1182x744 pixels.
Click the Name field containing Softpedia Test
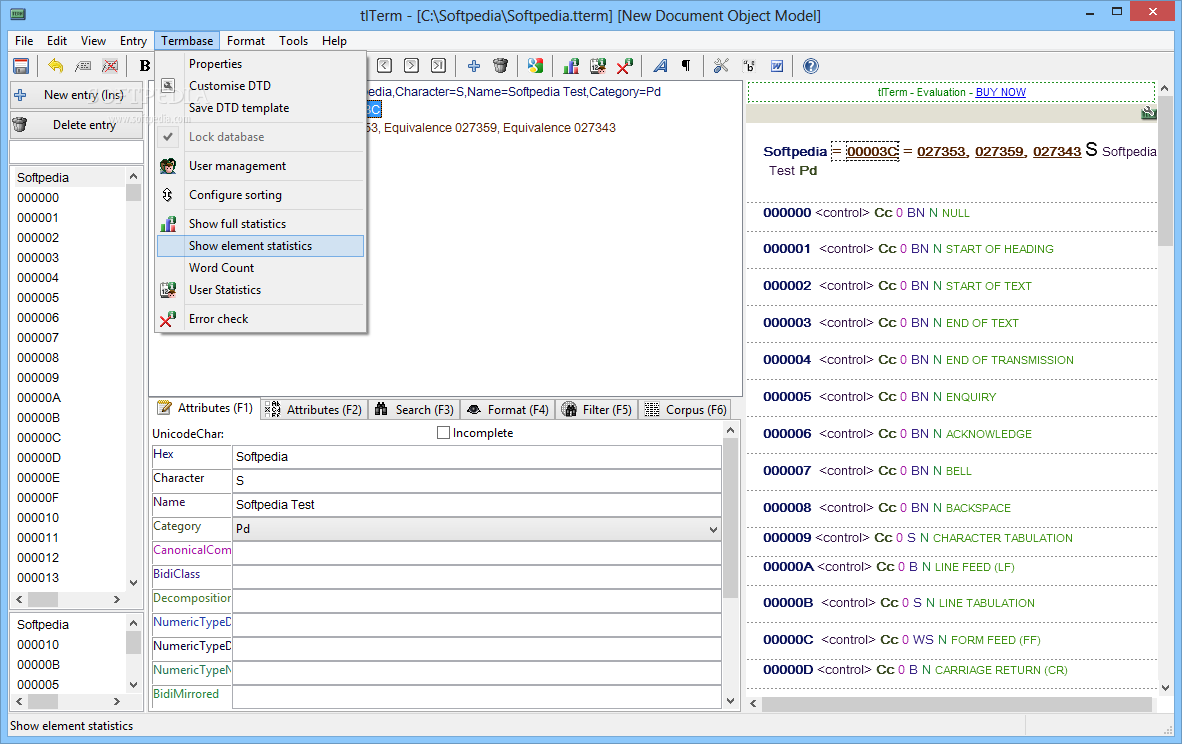(476, 505)
